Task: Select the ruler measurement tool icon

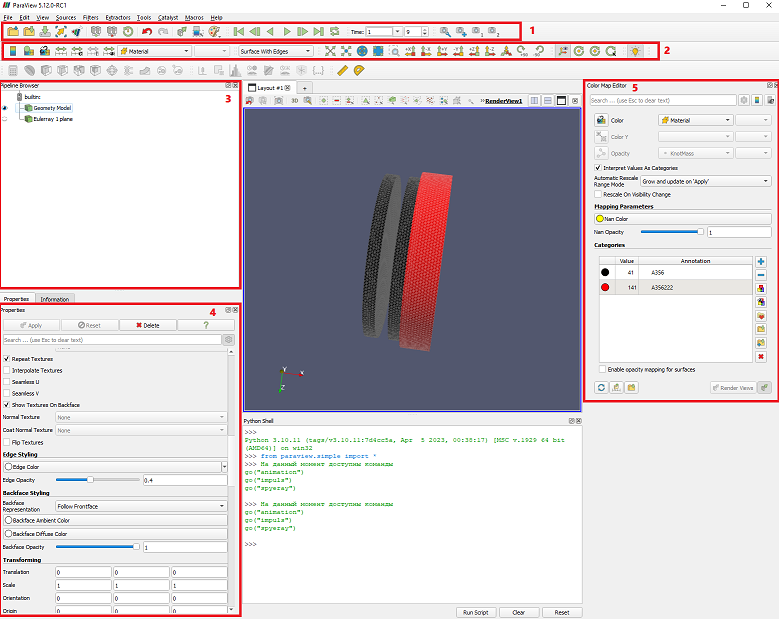Action: click(342, 71)
